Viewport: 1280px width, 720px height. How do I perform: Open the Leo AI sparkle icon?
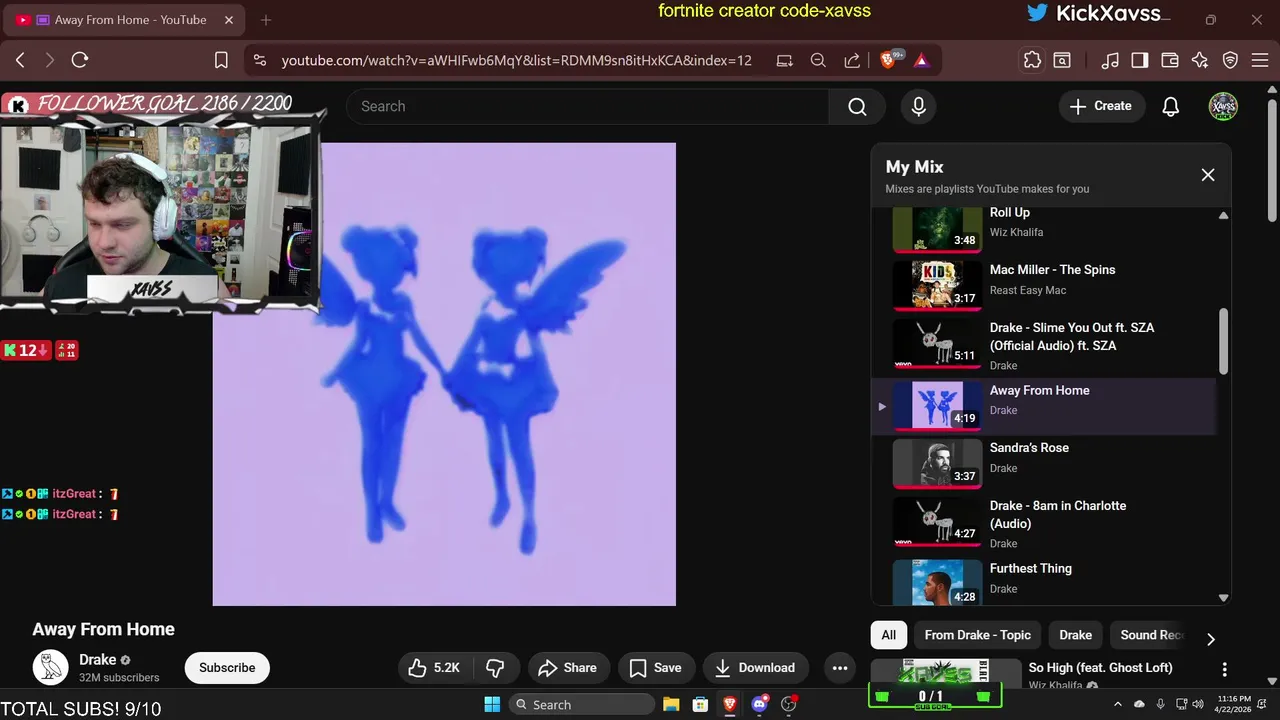[x=1200, y=60]
